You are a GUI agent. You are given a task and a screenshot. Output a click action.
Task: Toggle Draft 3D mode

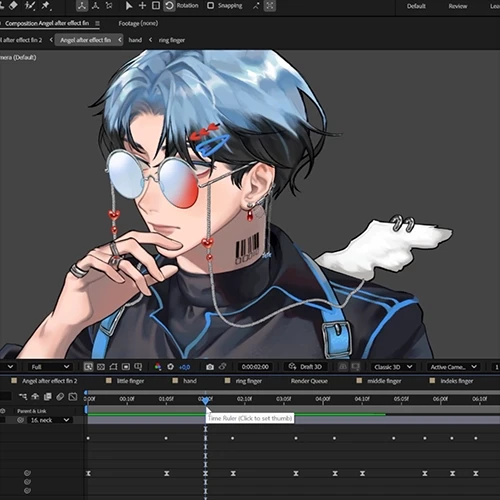click(x=305, y=367)
